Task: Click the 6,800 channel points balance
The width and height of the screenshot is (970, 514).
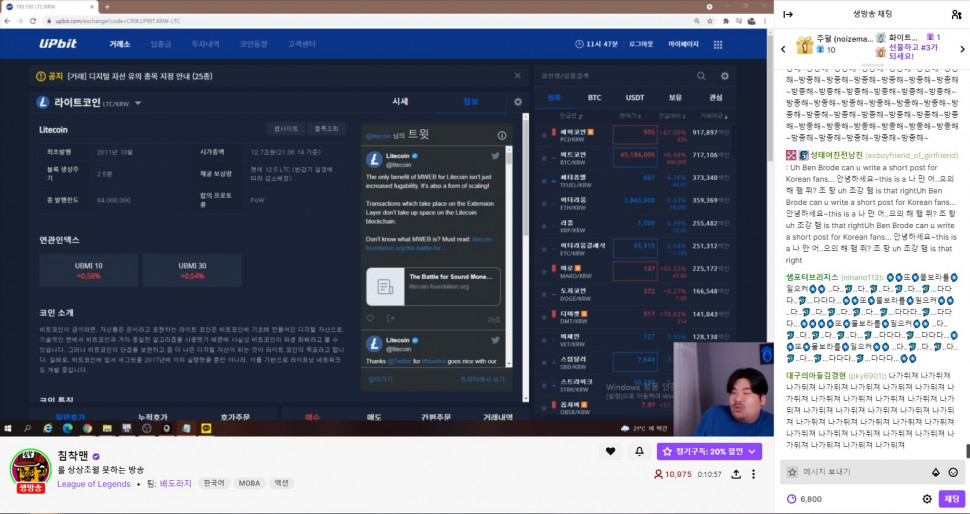Action: tap(804, 499)
